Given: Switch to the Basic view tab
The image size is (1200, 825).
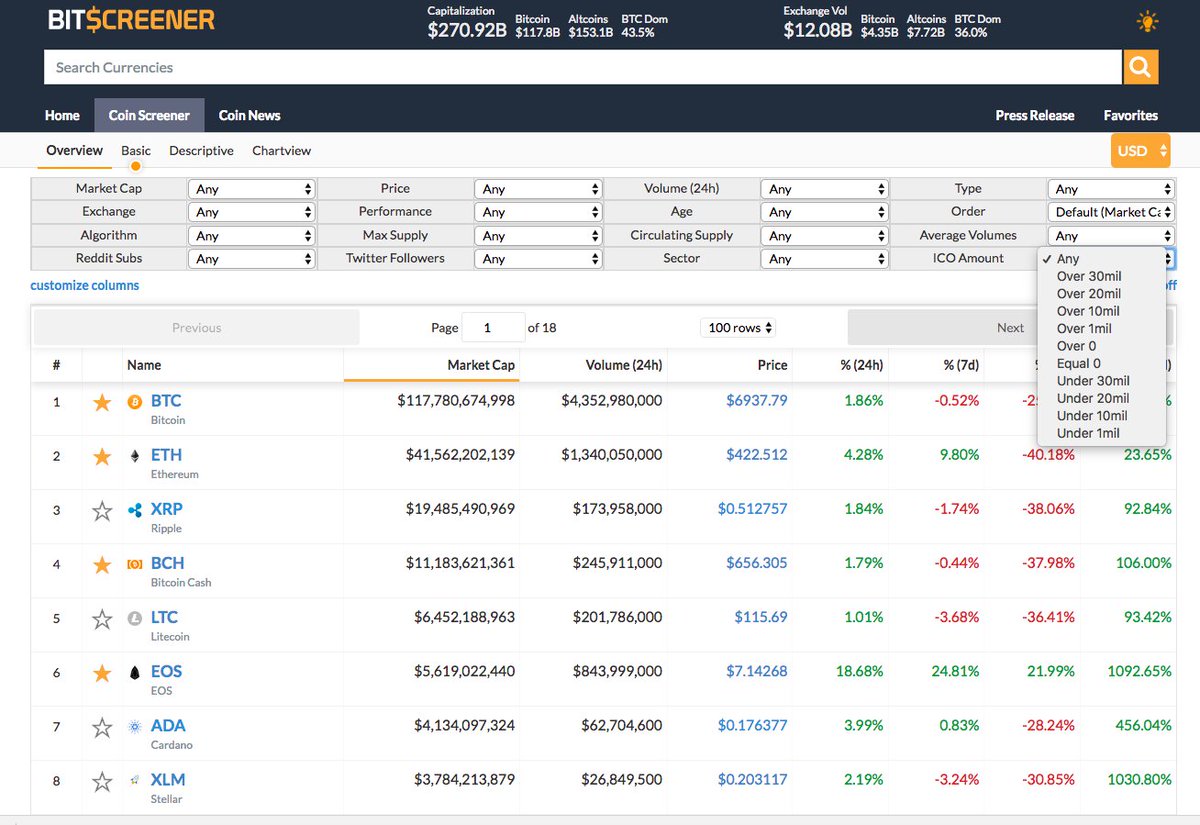Looking at the screenshot, I should 136,151.
